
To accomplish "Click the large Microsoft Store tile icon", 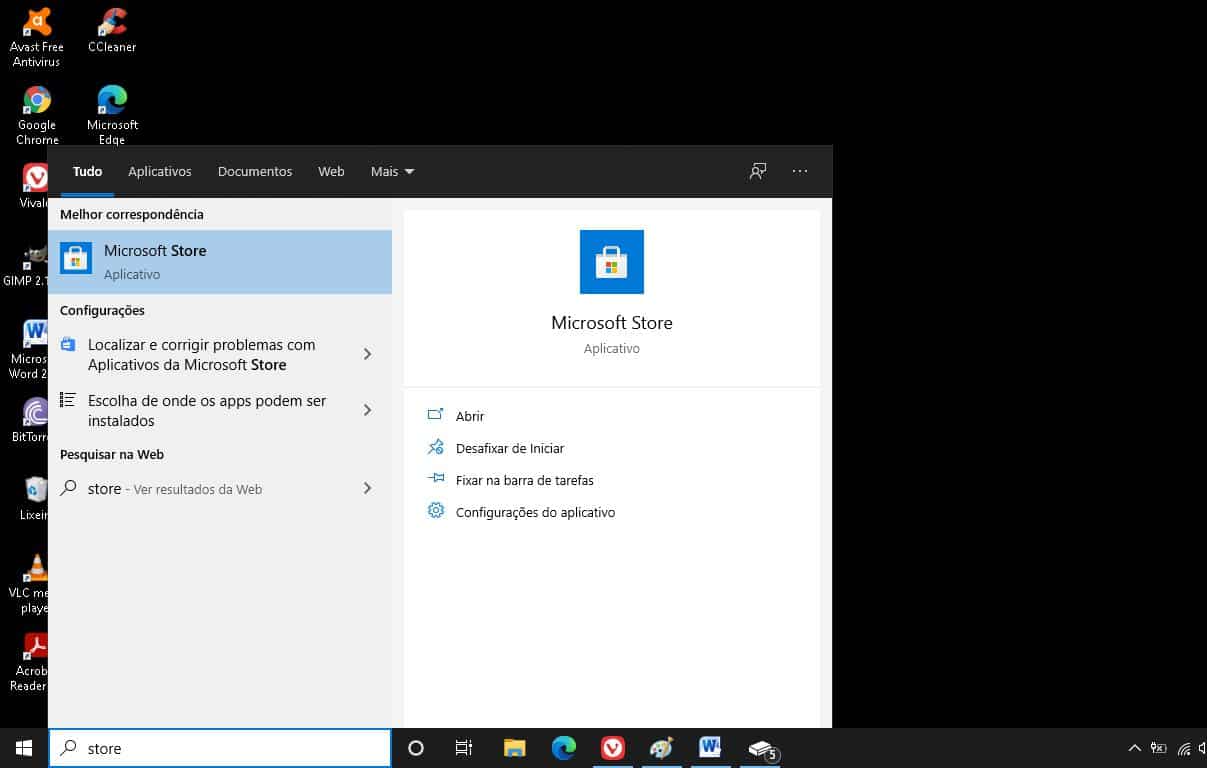I will click(x=612, y=262).
